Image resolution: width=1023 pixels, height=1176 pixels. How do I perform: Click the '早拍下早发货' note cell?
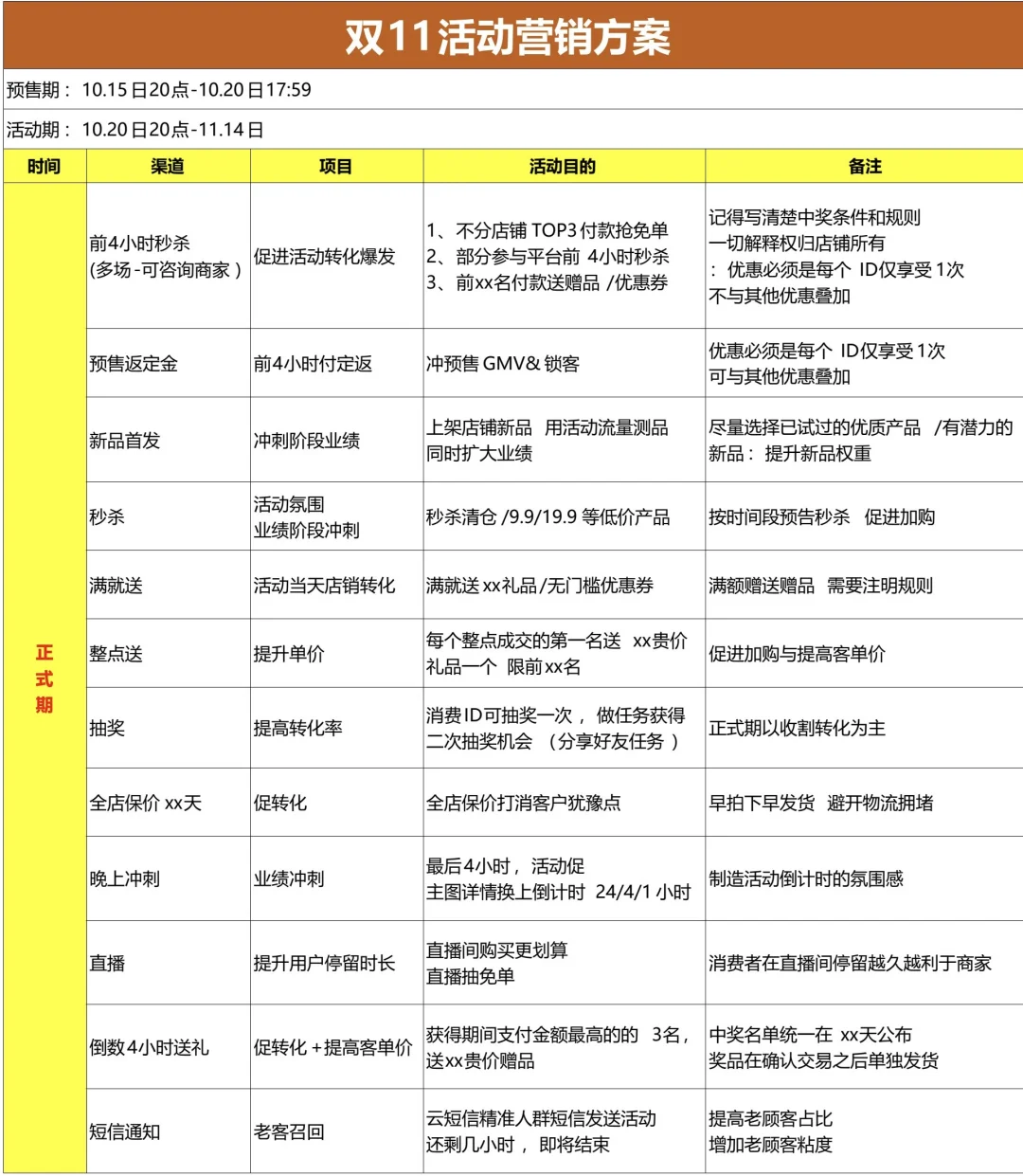[864, 803]
